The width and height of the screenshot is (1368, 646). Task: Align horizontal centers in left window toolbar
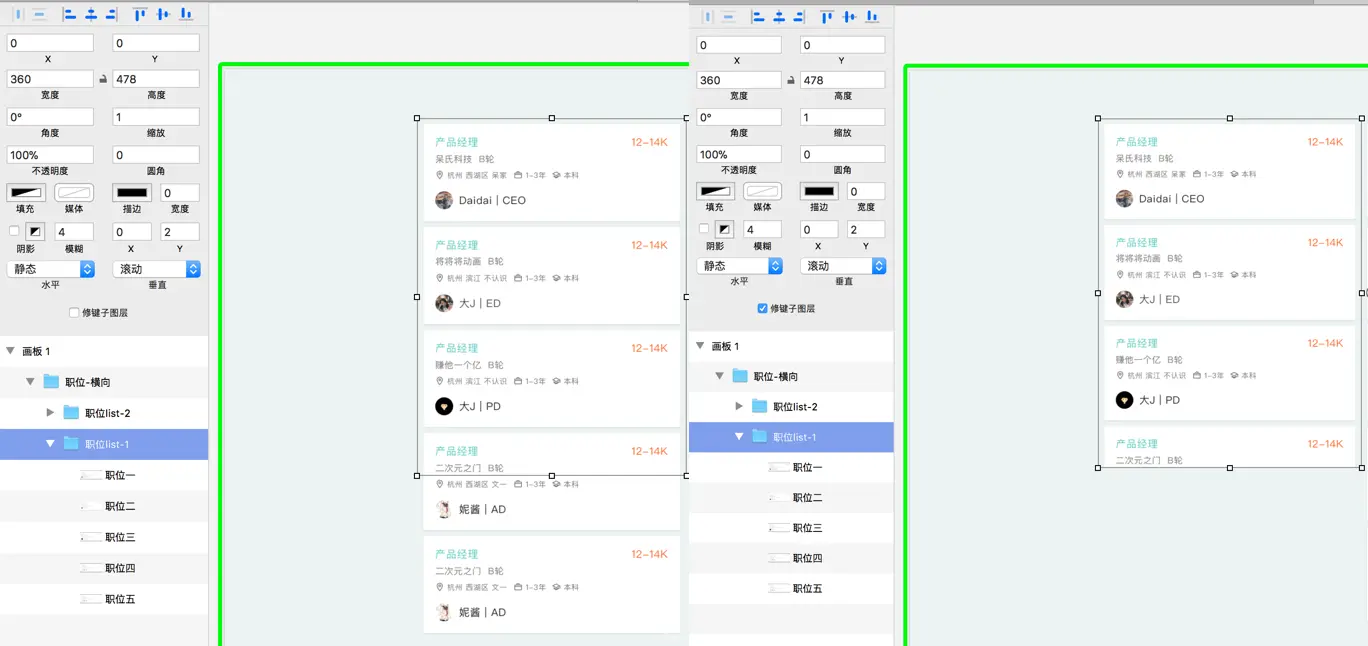click(x=91, y=15)
